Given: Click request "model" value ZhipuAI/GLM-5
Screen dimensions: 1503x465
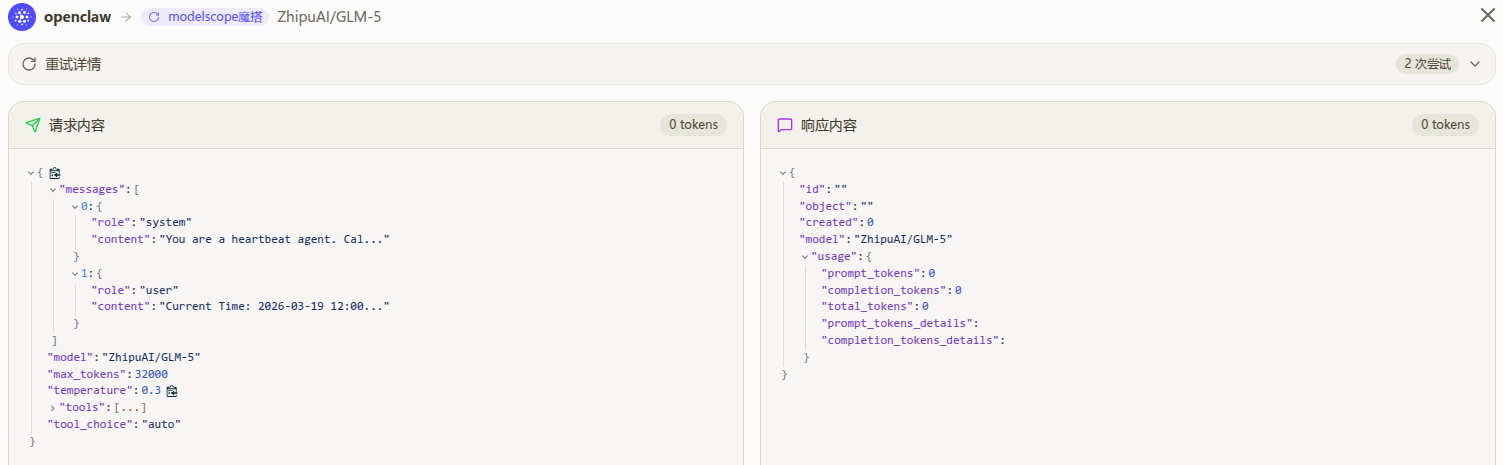Looking at the screenshot, I should pos(152,357).
